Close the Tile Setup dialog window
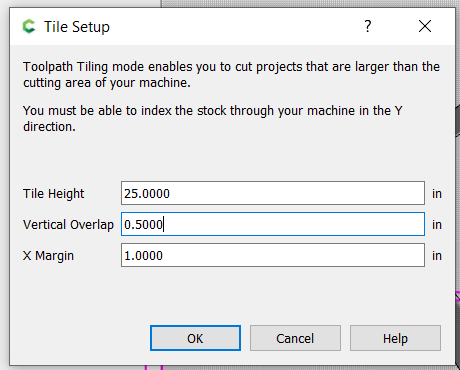Screen dimensions: 460x370 (425, 26)
